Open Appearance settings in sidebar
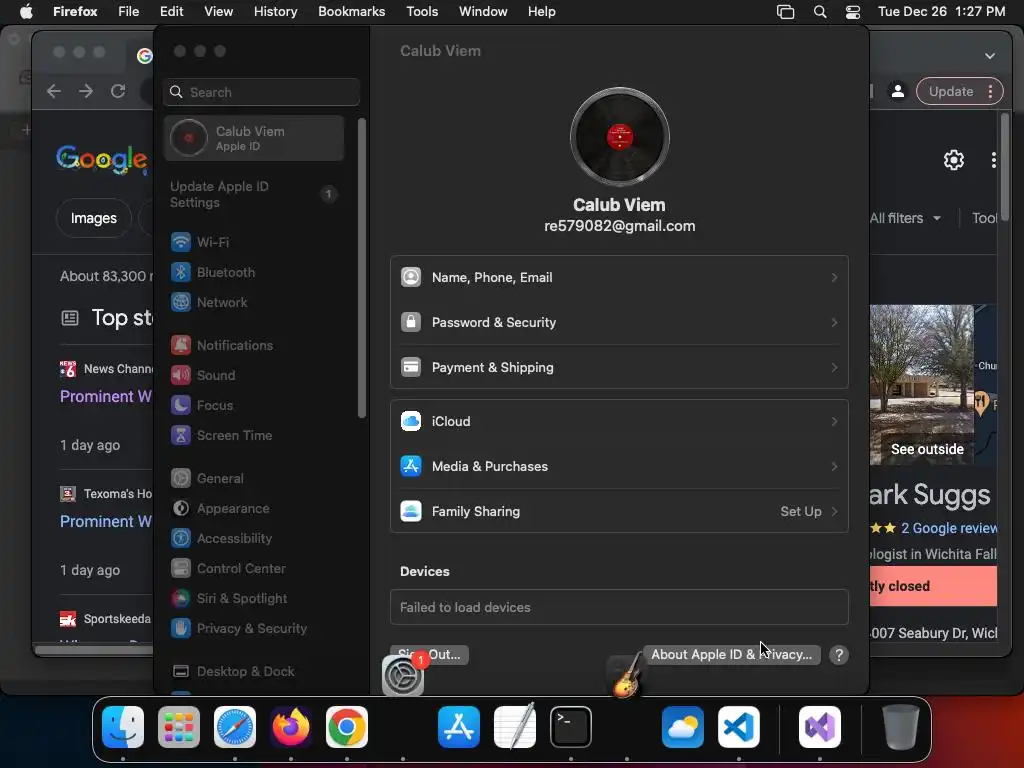The width and height of the screenshot is (1024, 768). [219, 509]
